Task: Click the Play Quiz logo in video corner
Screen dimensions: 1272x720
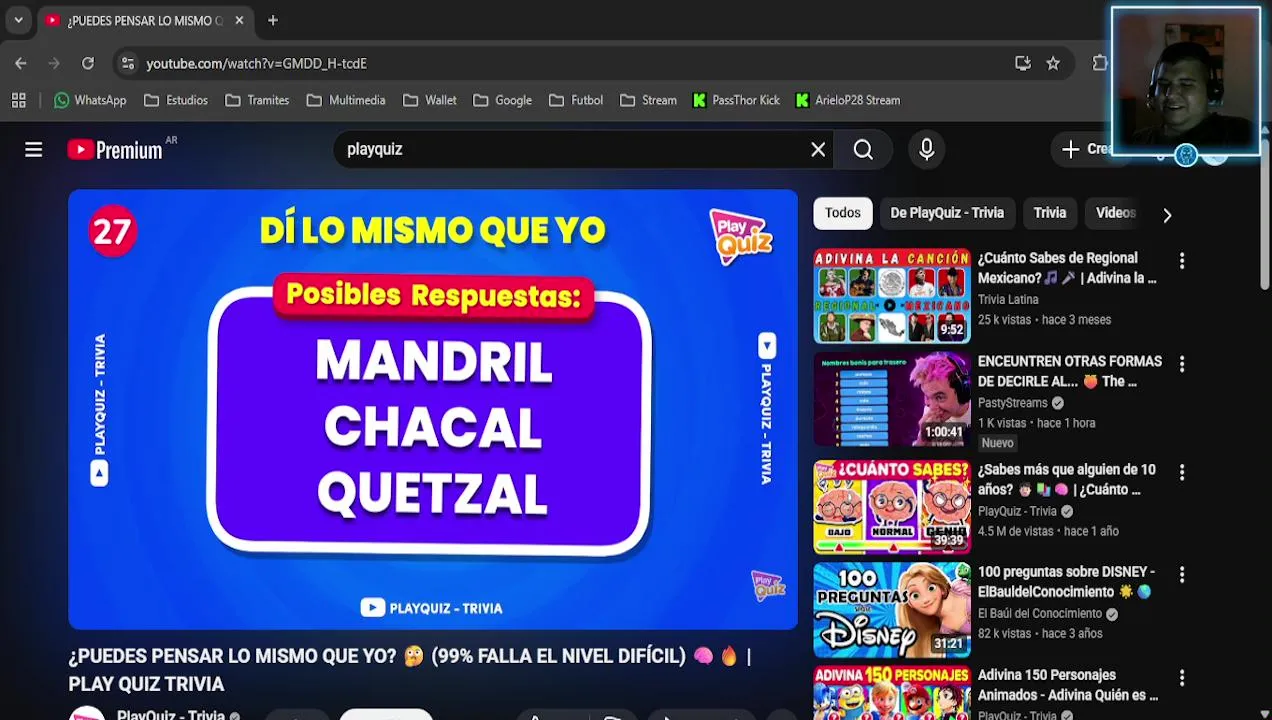Action: click(x=741, y=237)
